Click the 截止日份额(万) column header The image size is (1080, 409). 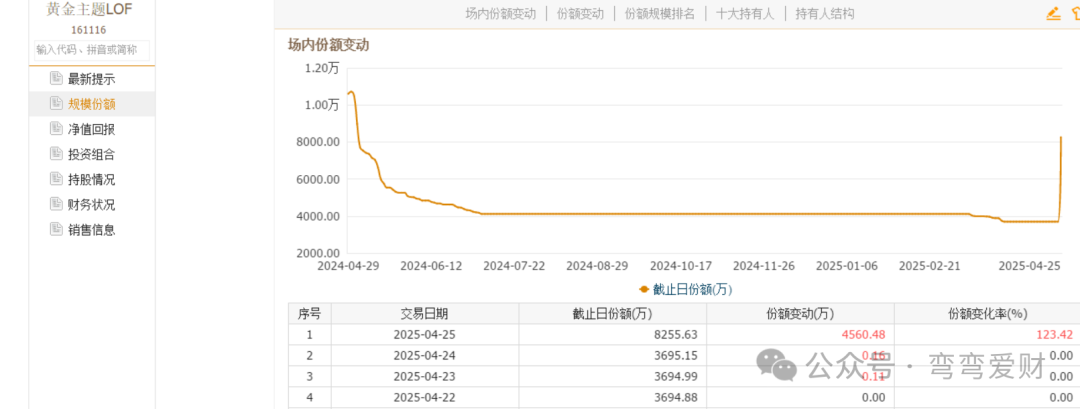point(612,314)
